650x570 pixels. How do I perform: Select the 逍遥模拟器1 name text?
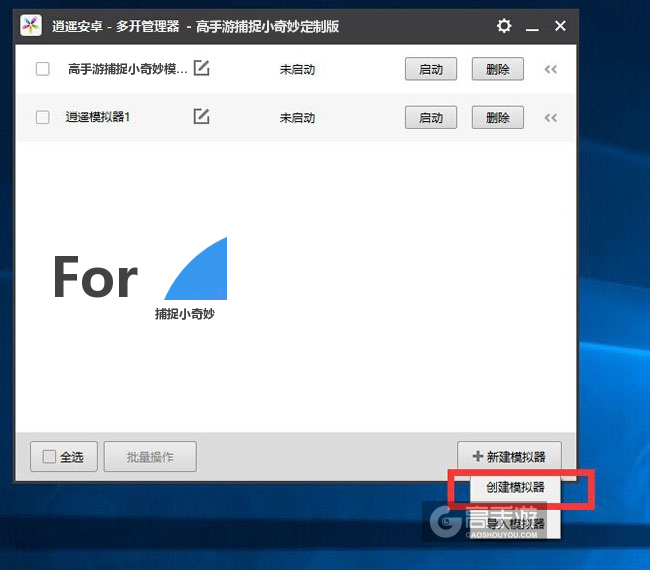click(x=98, y=117)
